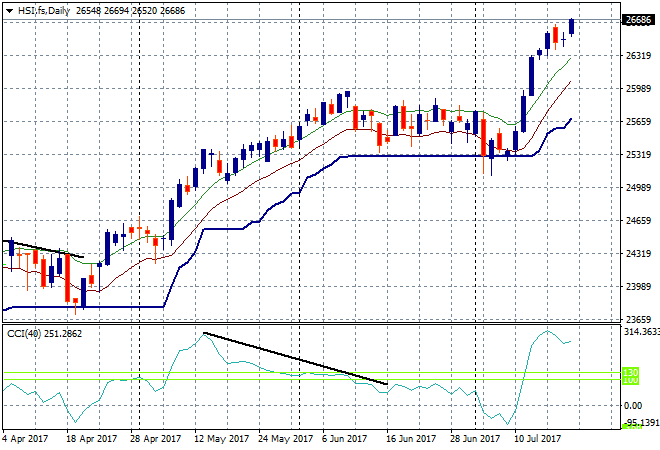The image size is (660, 450).
Task: Click the CCI 130 level label
Action: coord(631,373)
